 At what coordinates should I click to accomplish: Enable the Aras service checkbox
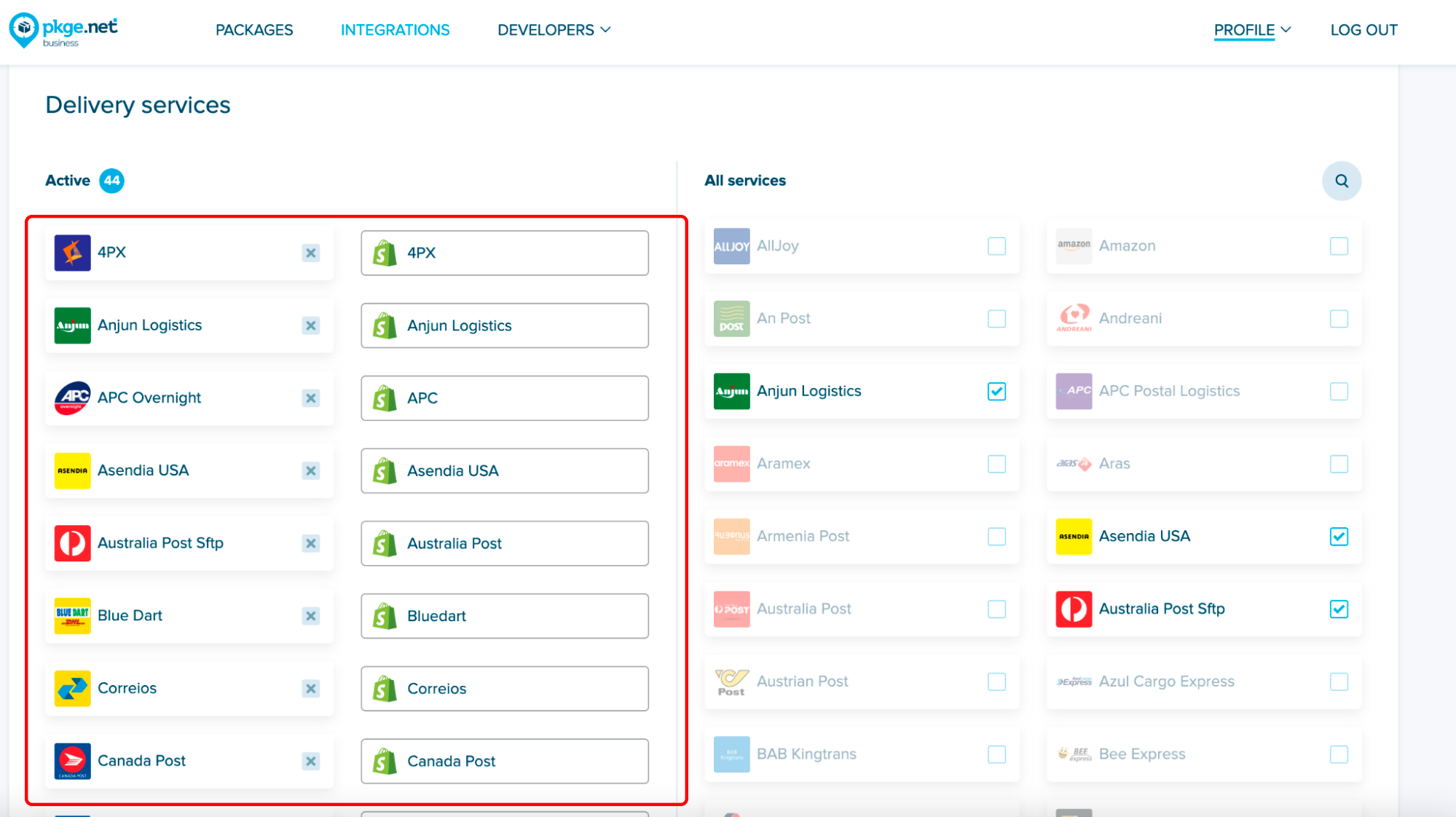[x=1339, y=464]
